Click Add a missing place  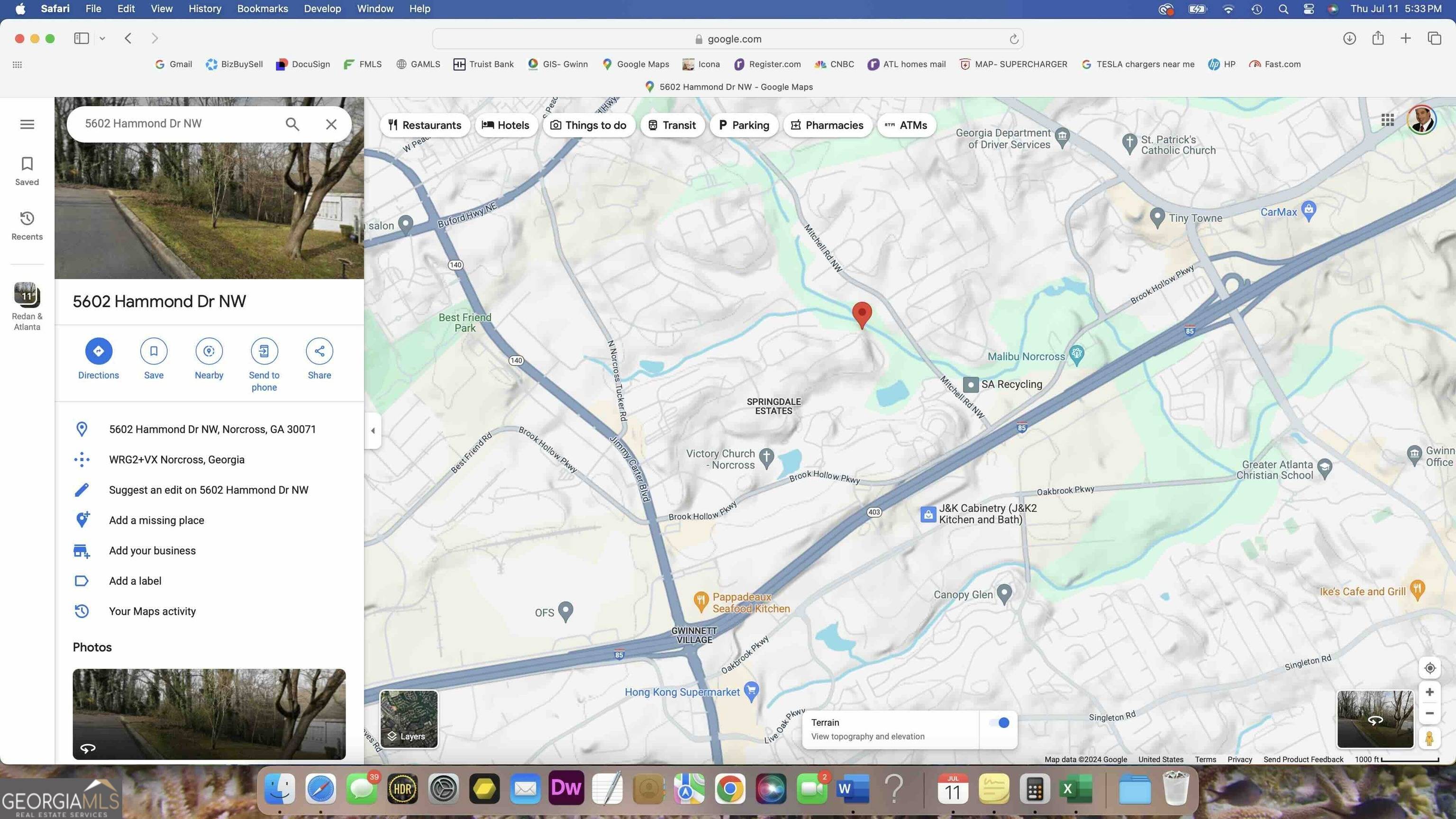[209, 520]
